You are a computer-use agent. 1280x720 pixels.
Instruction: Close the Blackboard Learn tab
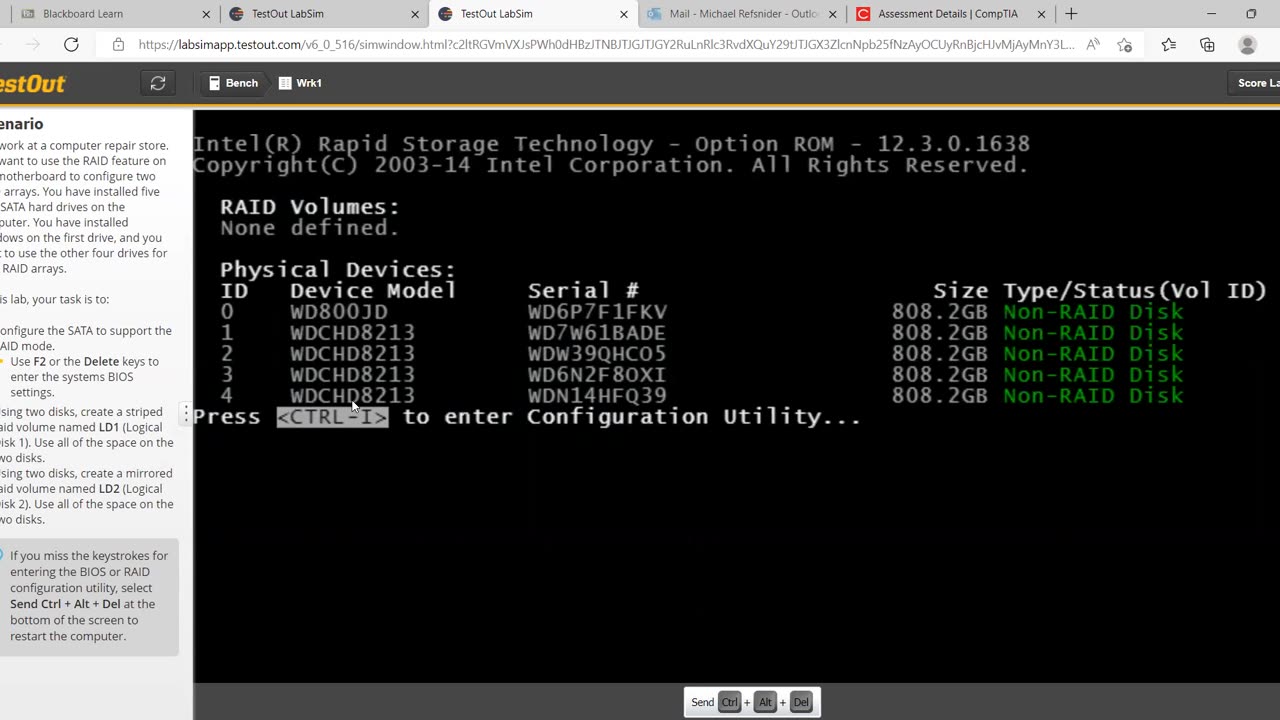pos(207,14)
